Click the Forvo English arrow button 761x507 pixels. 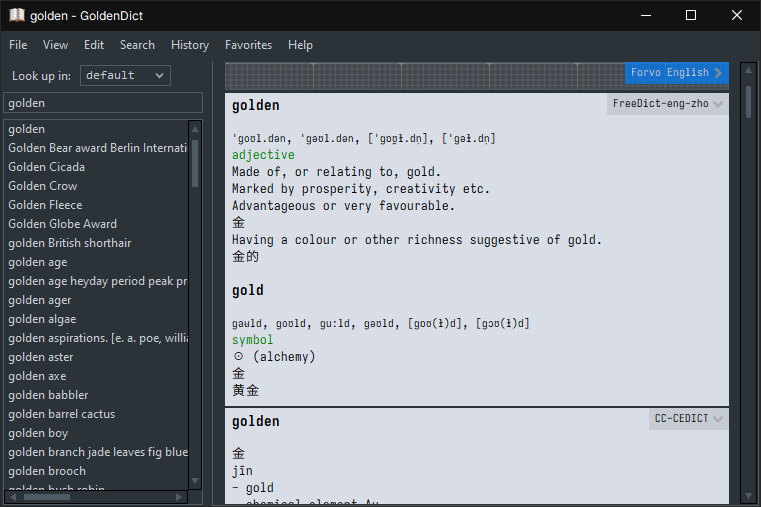pos(718,73)
